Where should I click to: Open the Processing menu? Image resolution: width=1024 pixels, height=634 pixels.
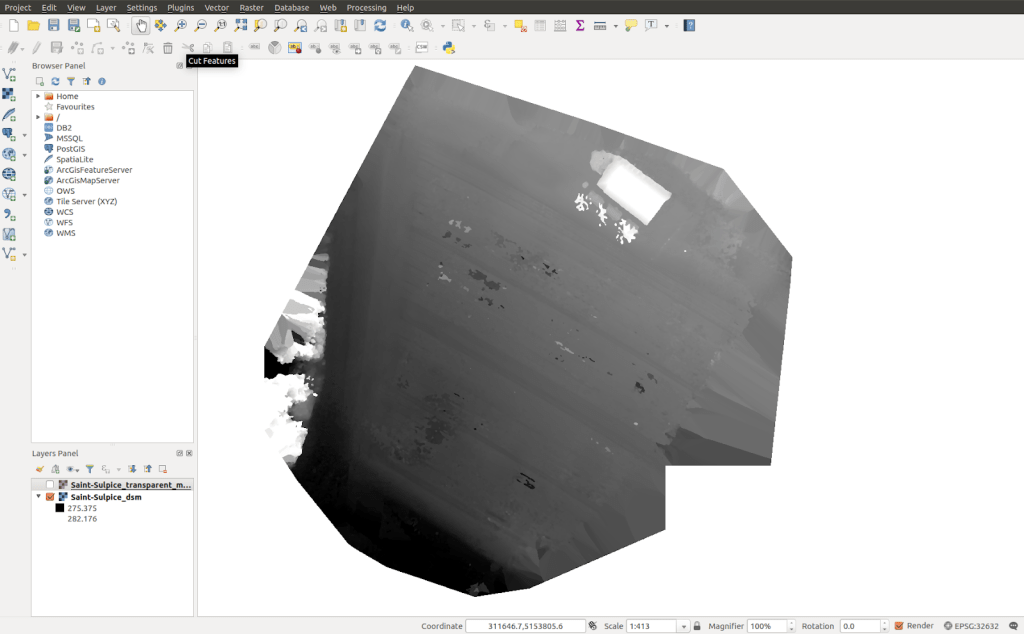tap(366, 7)
